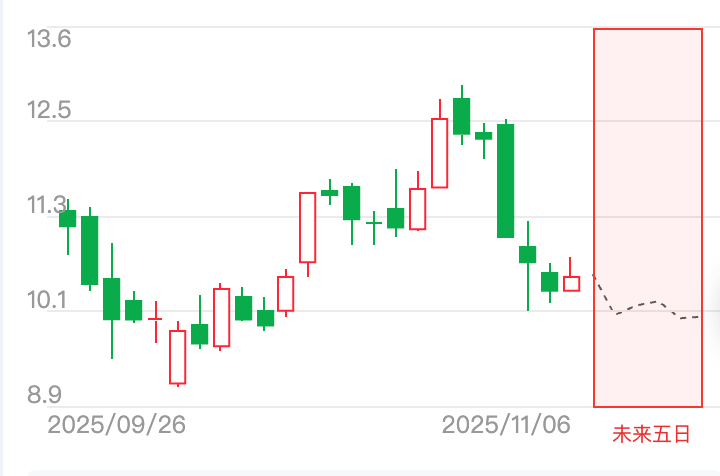Click the second candle, the tall green one
This screenshot has width=720, height=476.
(90, 250)
